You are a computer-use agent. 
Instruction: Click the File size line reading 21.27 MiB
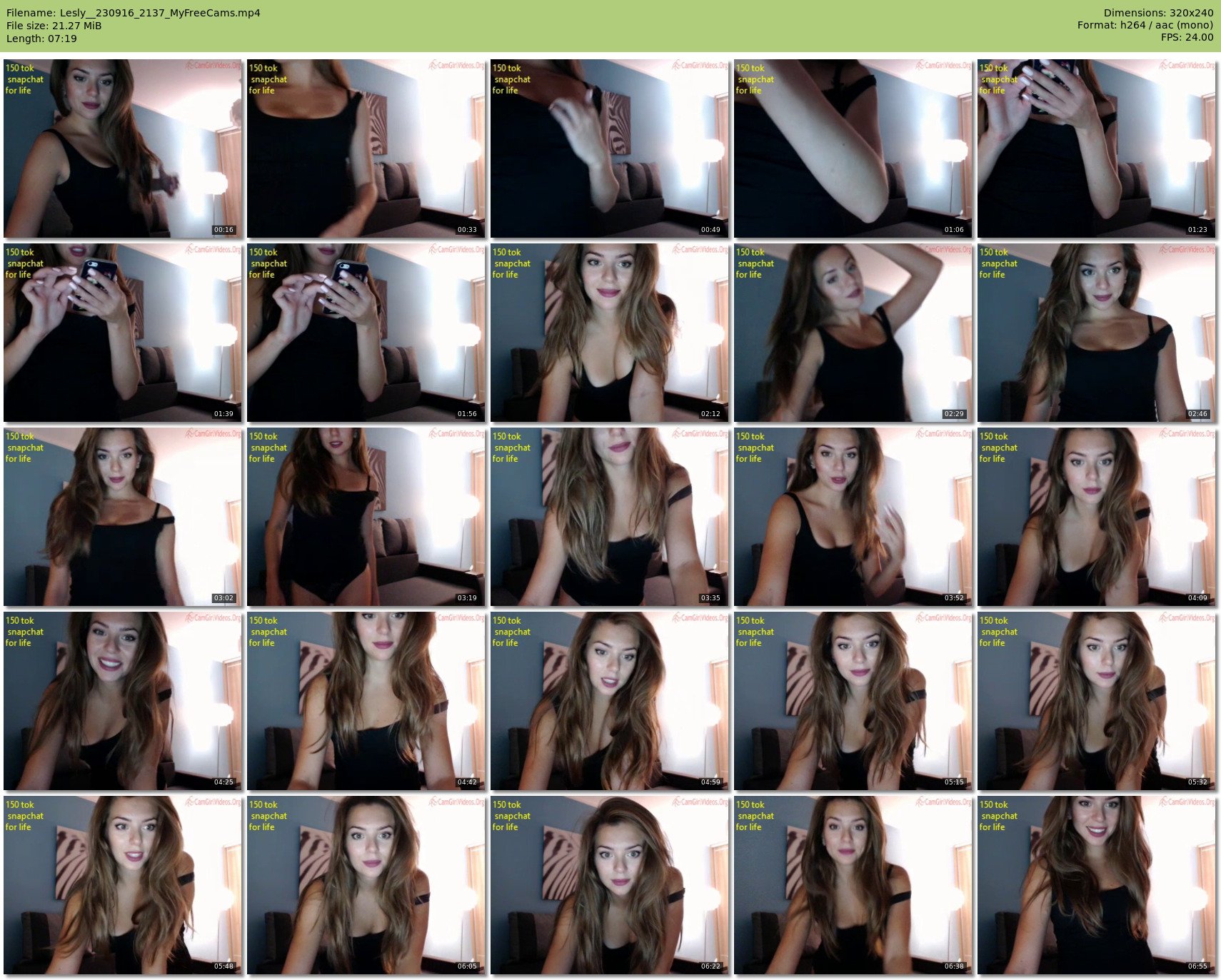point(54,26)
